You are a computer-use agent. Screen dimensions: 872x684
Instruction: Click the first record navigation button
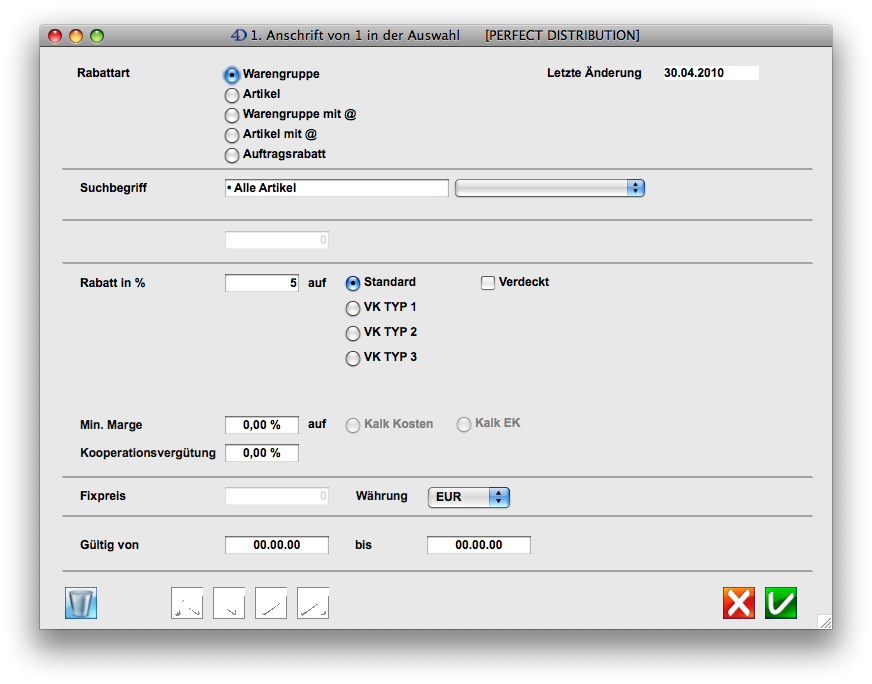[x=187, y=603]
